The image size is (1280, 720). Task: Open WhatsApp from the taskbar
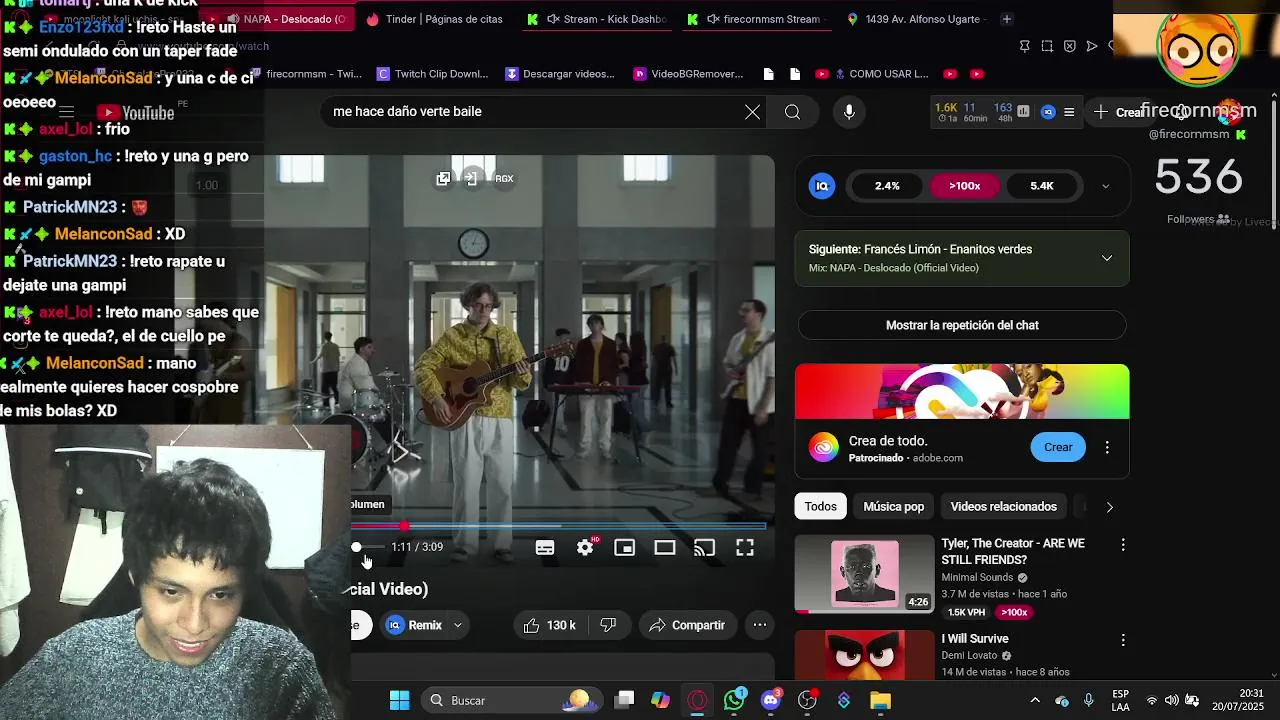click(x=735, y=700)
